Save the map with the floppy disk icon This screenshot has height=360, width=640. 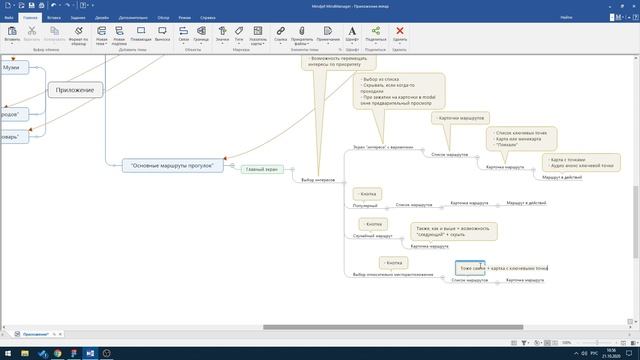pos(31,5)
